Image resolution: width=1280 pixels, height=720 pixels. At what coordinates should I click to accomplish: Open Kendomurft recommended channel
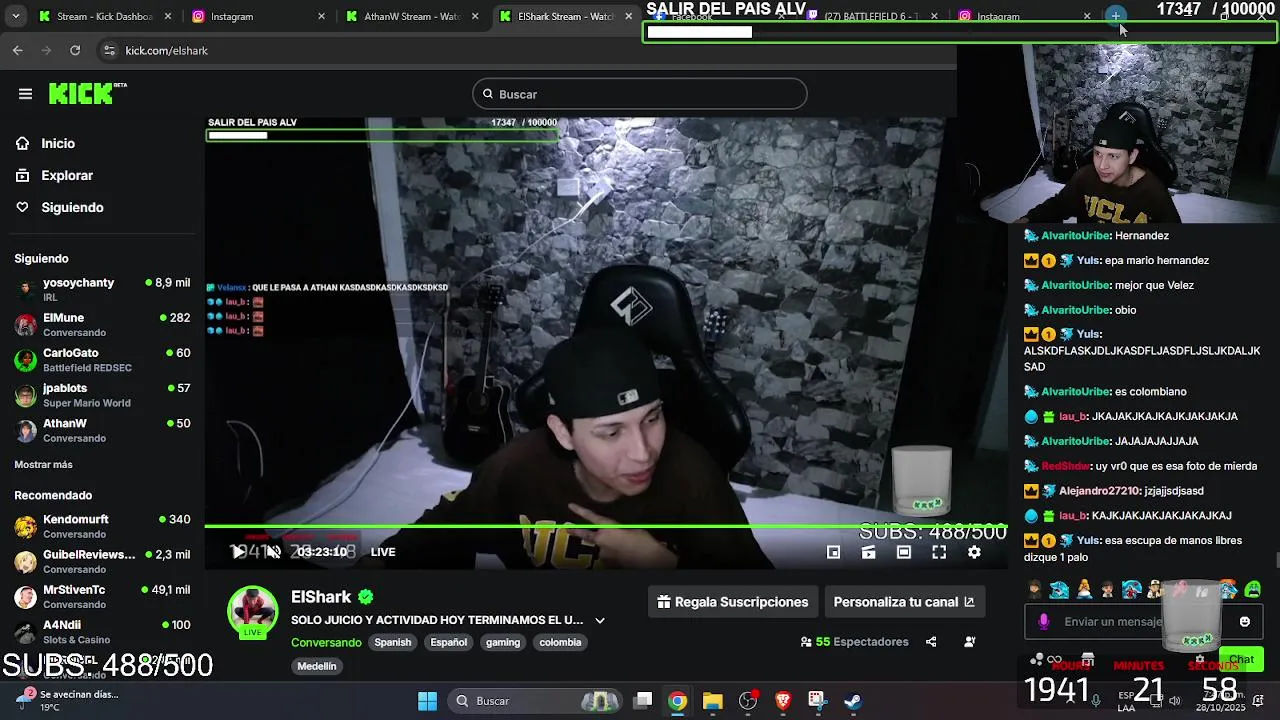click(x=102, y=526)
